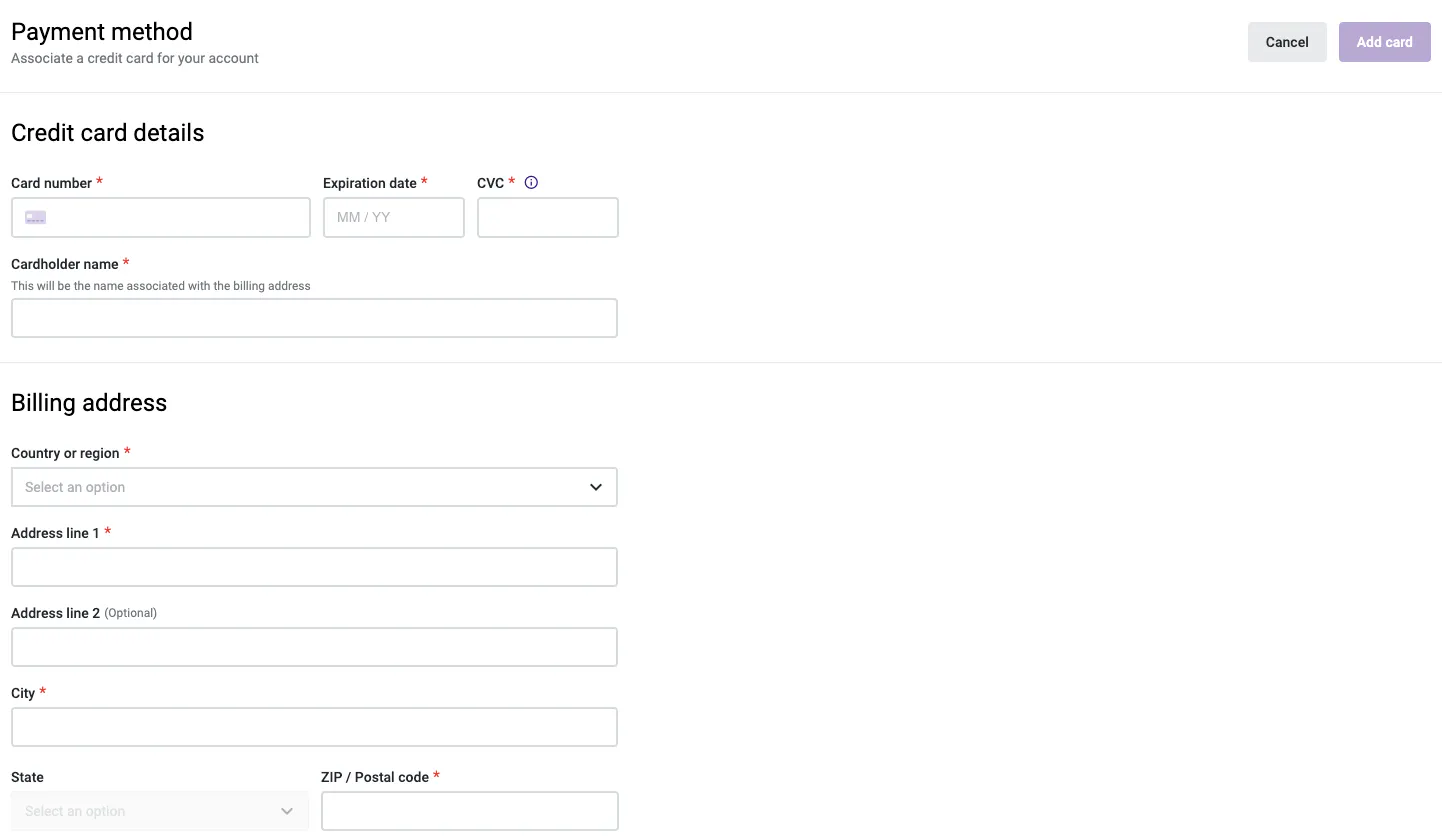Click the Credit card details heading
Screen dimensions: 1442x840
coord(108,133)
